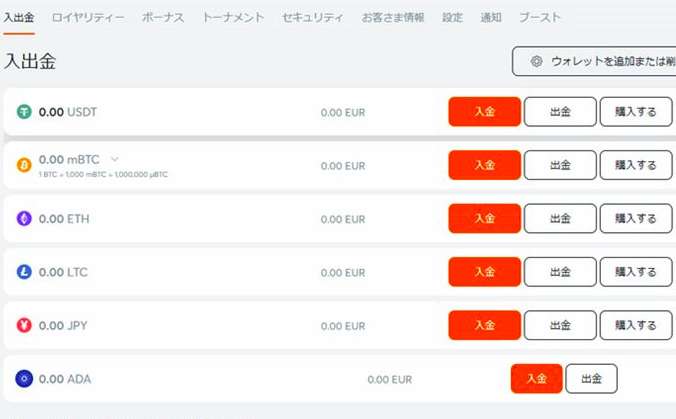
Task: Click the Ethereum ETH coin icon
Action: point(24,219)
